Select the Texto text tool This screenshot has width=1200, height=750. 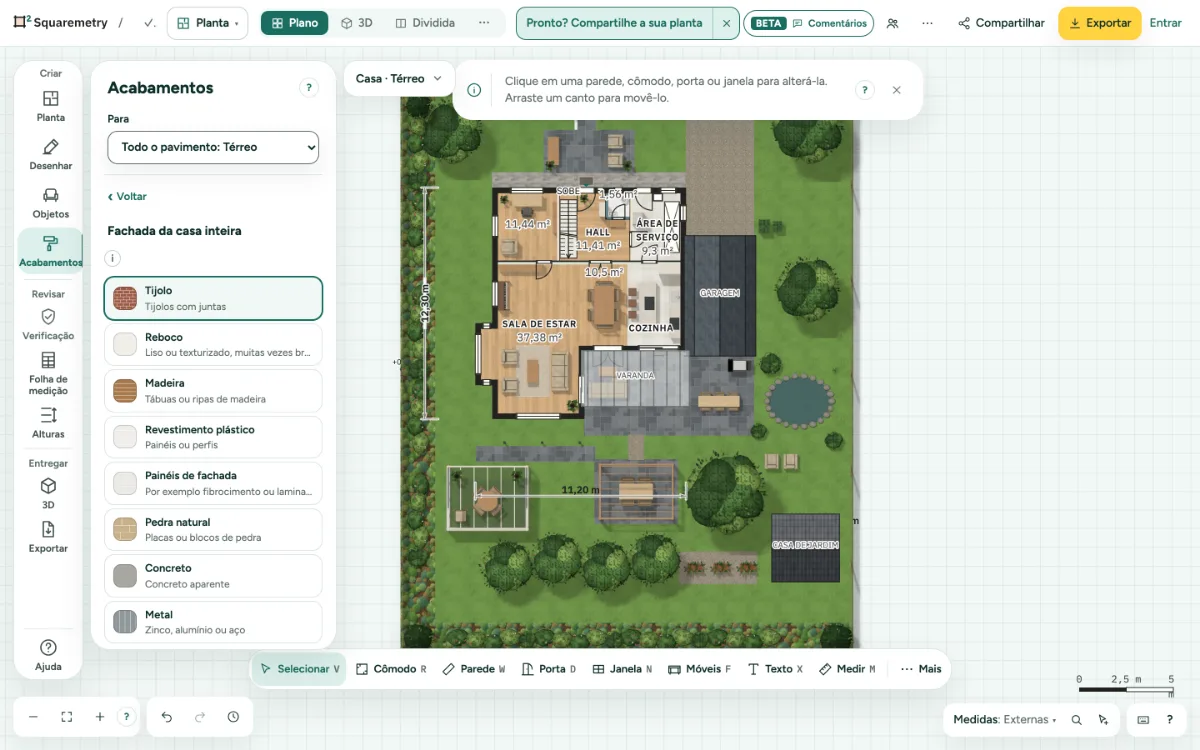tap(775, 669)
